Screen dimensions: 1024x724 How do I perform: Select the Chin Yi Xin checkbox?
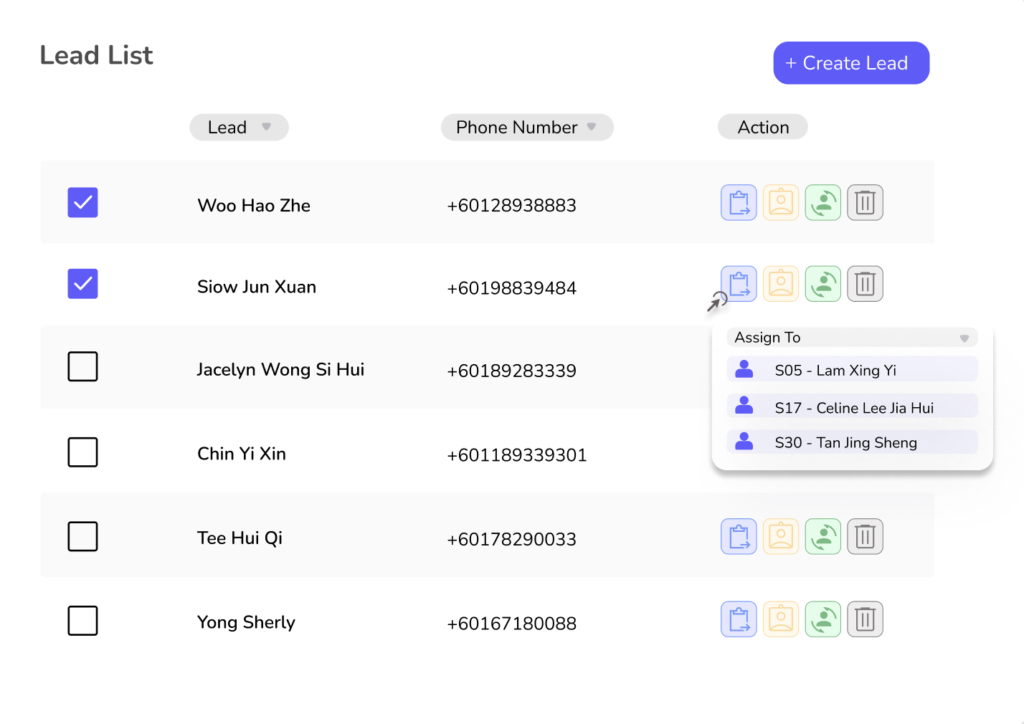point(83,453)
